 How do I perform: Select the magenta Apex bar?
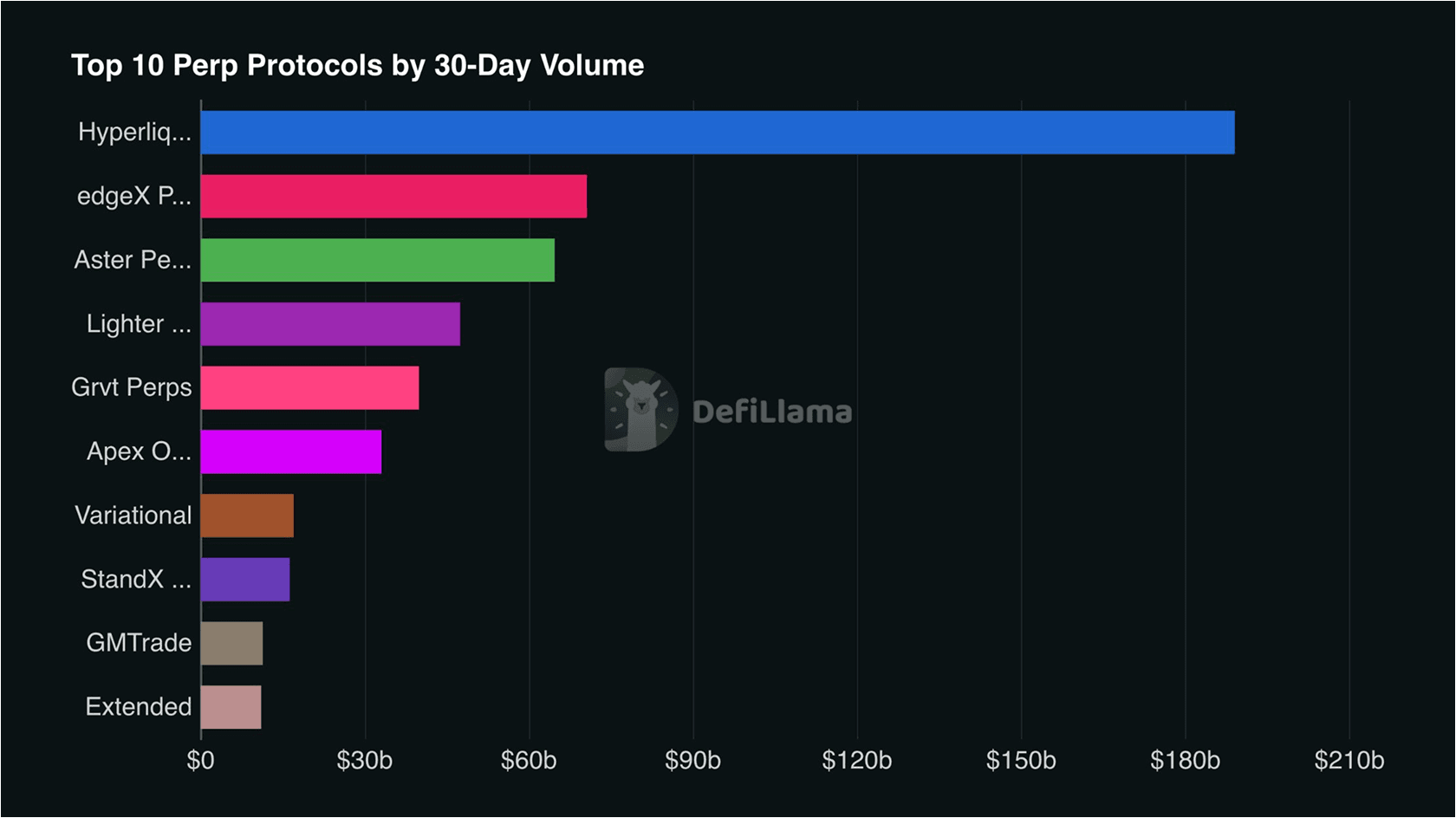click(x=291, y=451)
